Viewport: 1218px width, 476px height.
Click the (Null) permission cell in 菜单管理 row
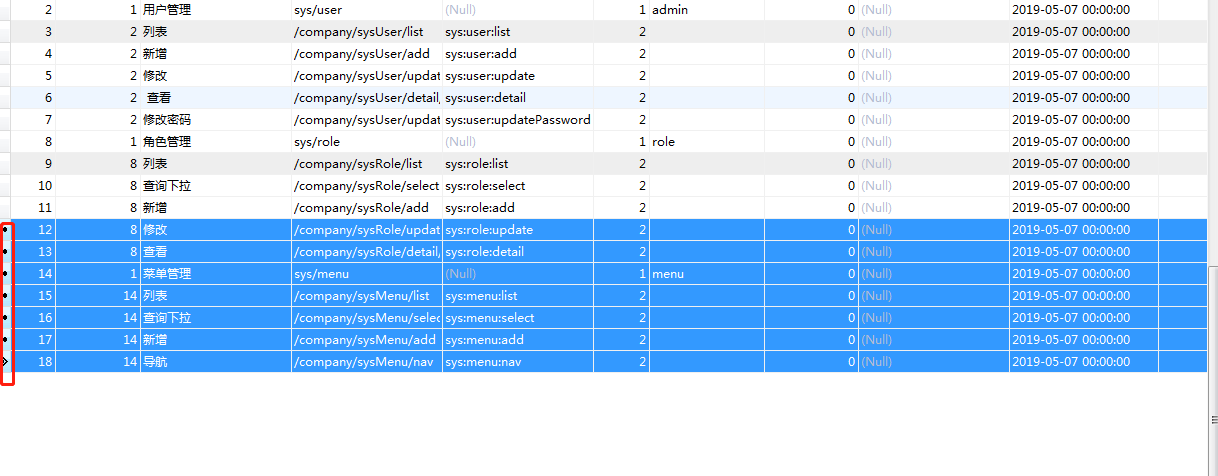pos(517,274)
